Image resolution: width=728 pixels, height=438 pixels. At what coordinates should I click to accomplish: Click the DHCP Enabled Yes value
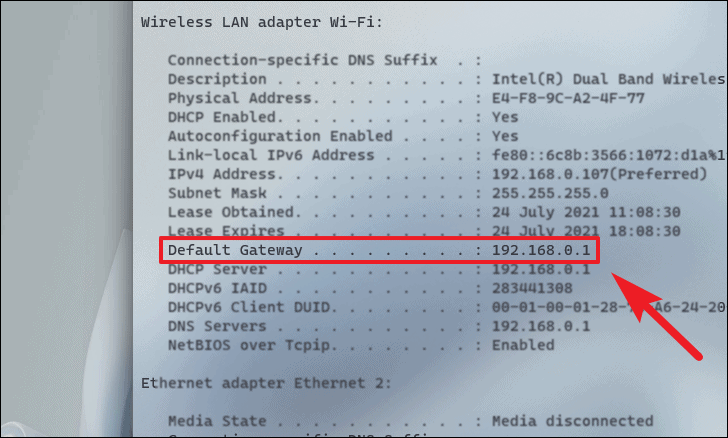point(505,117)
